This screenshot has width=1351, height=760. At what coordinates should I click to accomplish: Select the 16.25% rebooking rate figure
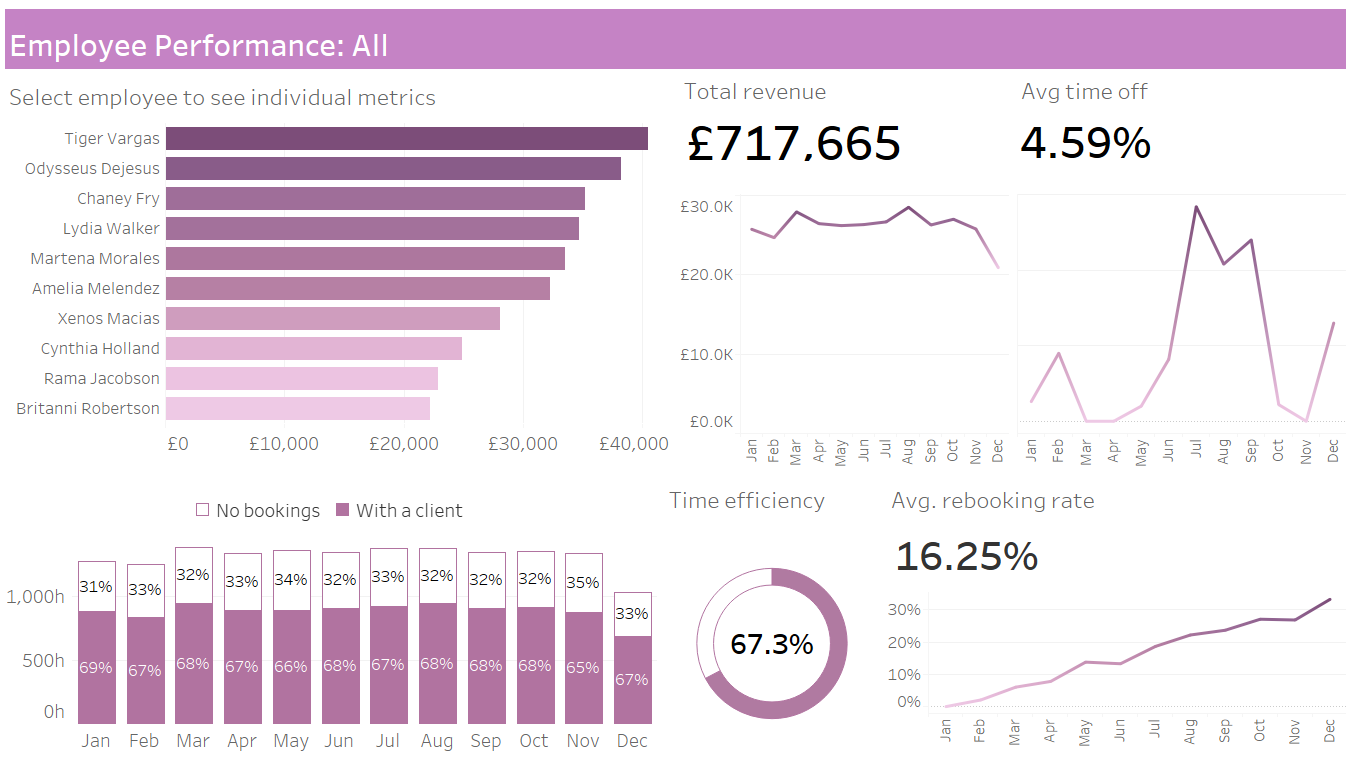(966, 556)
